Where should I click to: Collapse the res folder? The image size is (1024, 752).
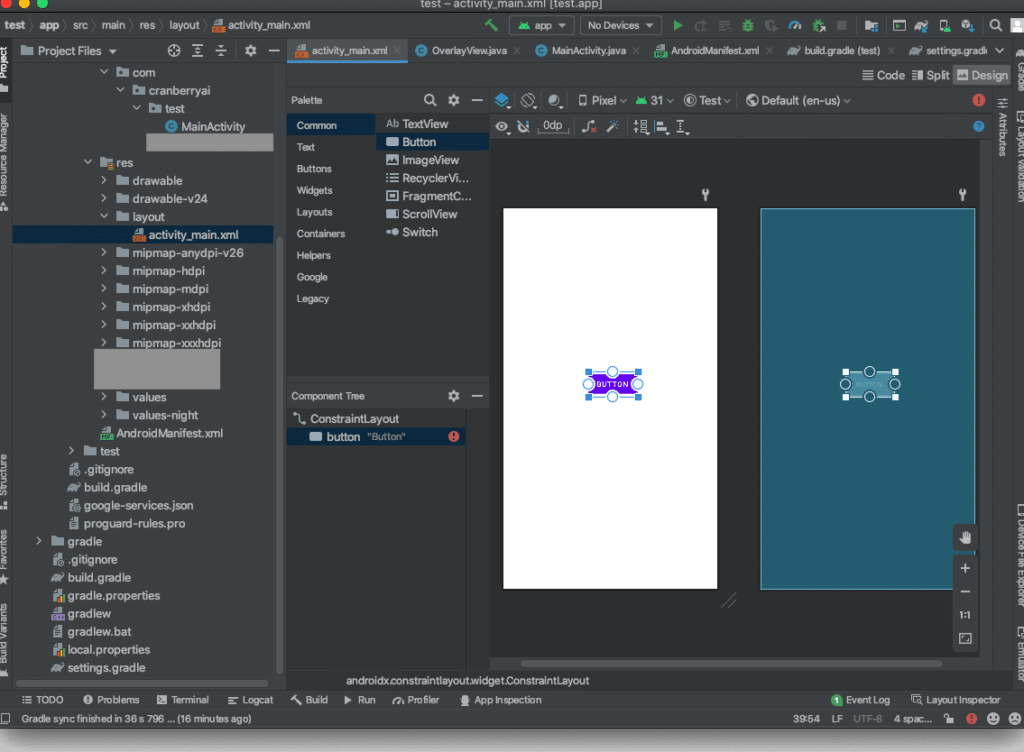88,162
